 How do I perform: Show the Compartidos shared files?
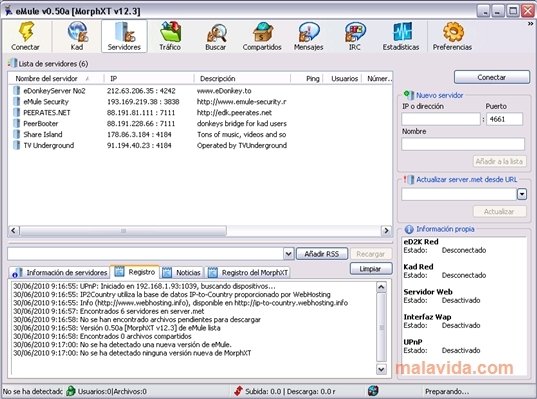[262, 36]
